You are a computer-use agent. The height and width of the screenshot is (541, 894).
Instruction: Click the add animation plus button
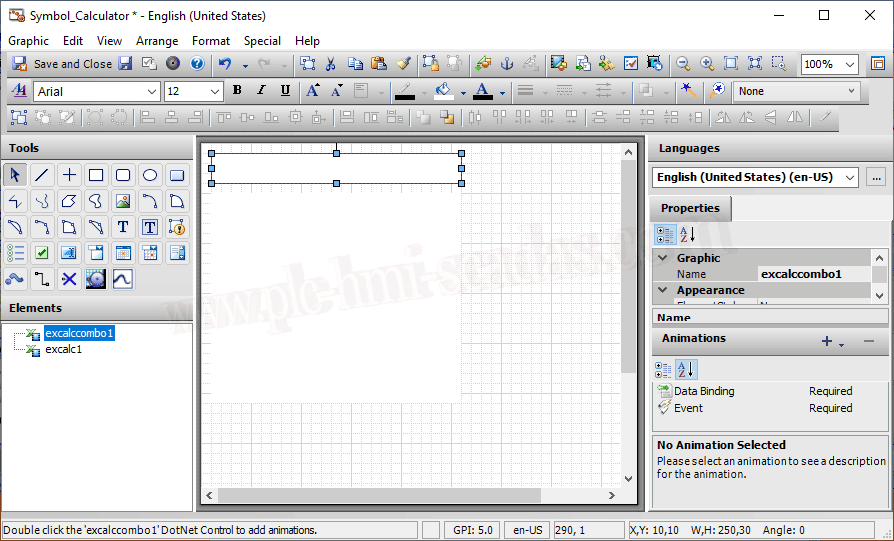coord(827,341)
